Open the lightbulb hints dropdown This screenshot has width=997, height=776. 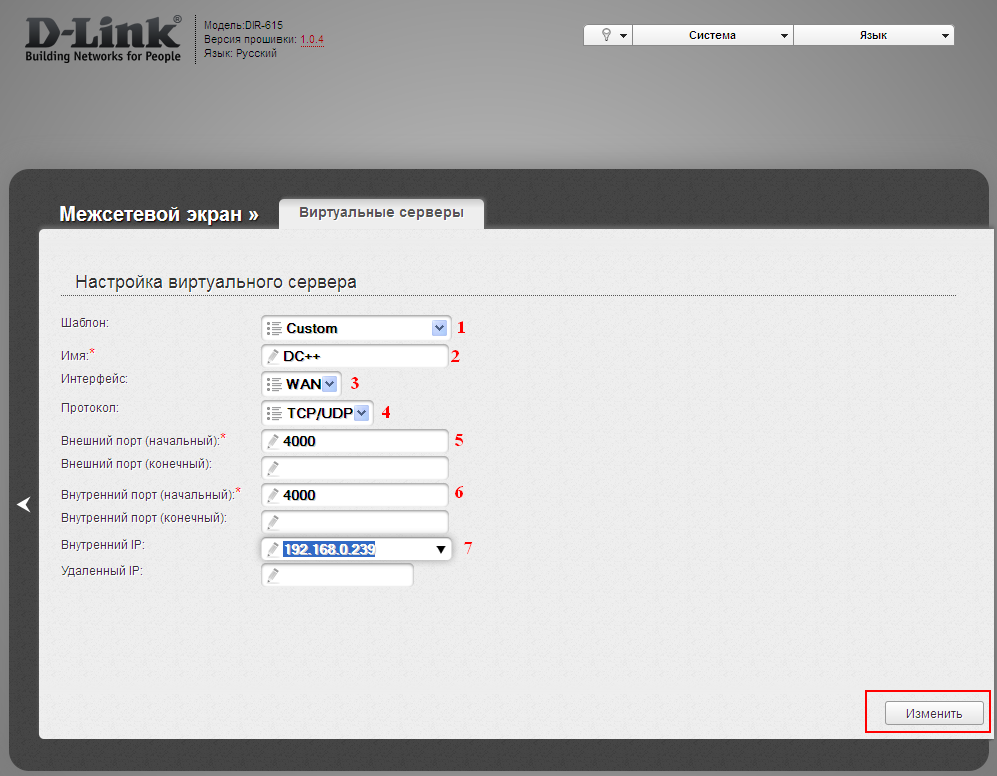point(608,35)
